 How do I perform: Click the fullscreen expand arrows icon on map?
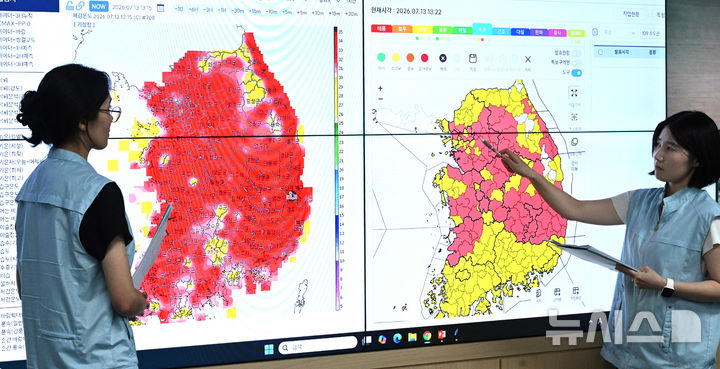(x=574, y=93)
